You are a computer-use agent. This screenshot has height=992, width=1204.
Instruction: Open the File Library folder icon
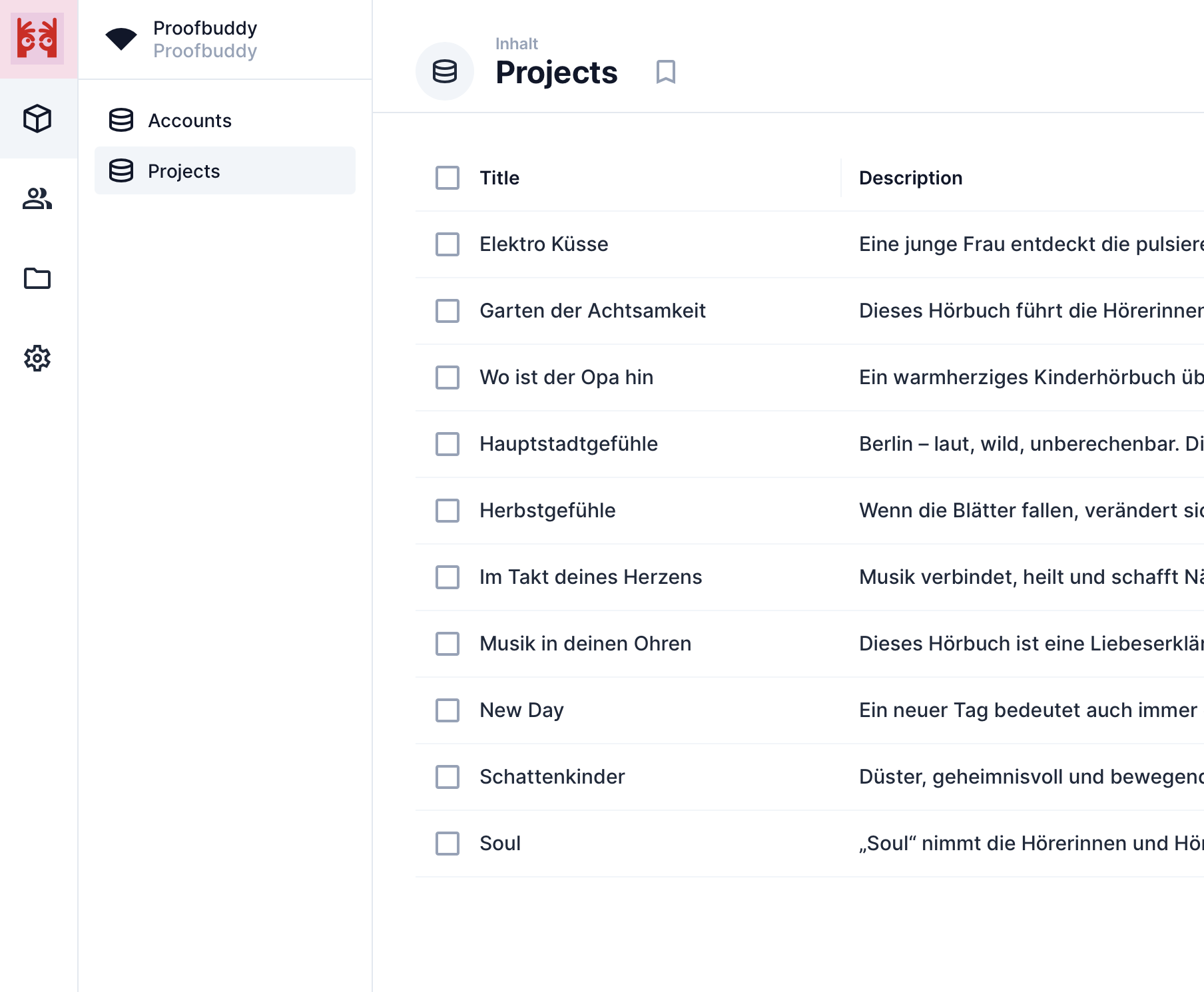(x=38, y=278)
